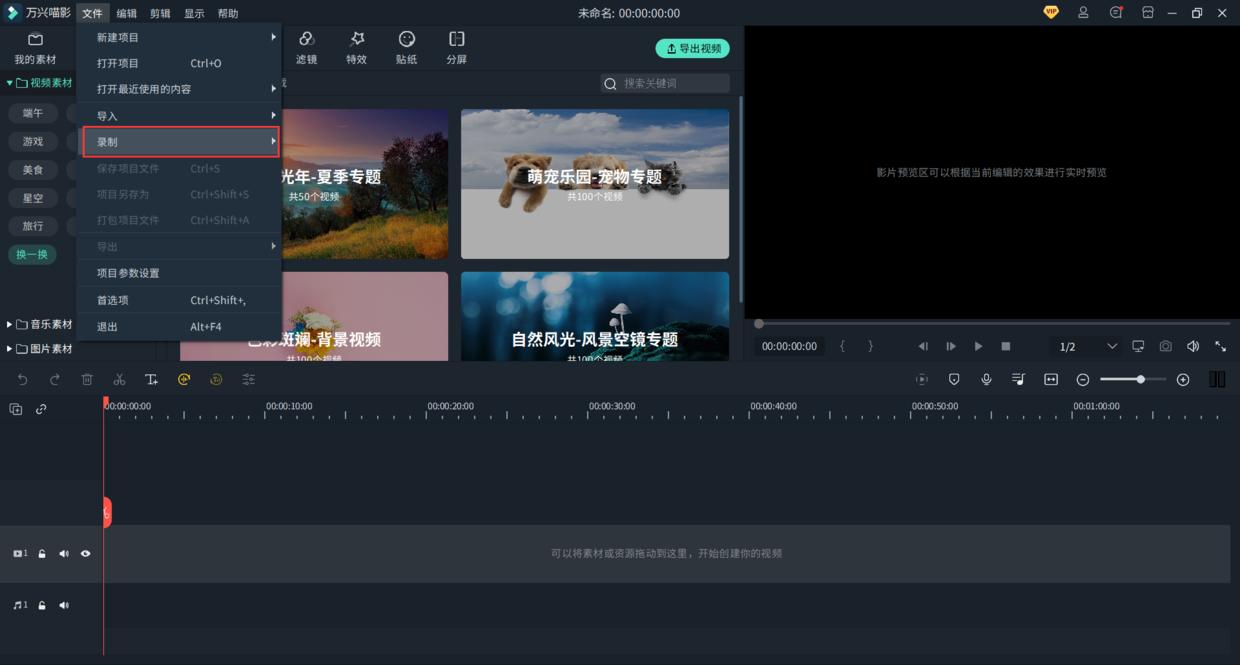Click the add track icon above the tracks
The image size is (1240, 665).
16,409
